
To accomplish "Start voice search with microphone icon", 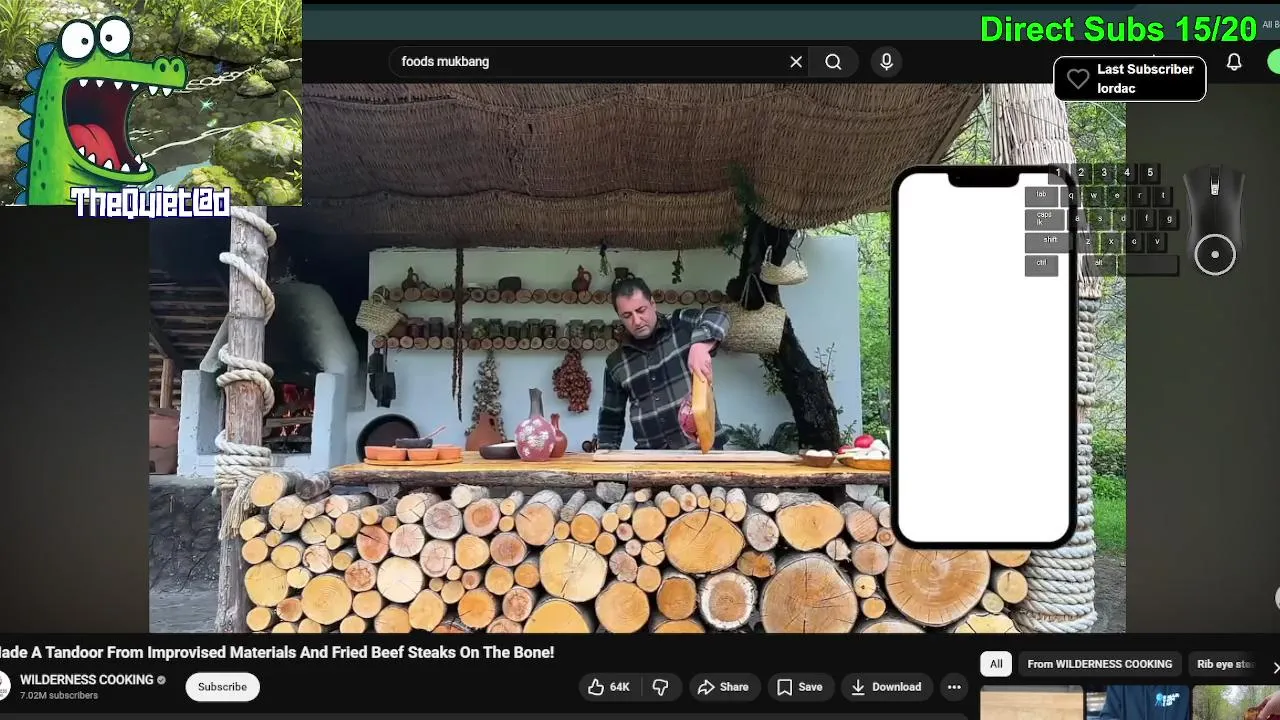I will [x=886, y=62].
